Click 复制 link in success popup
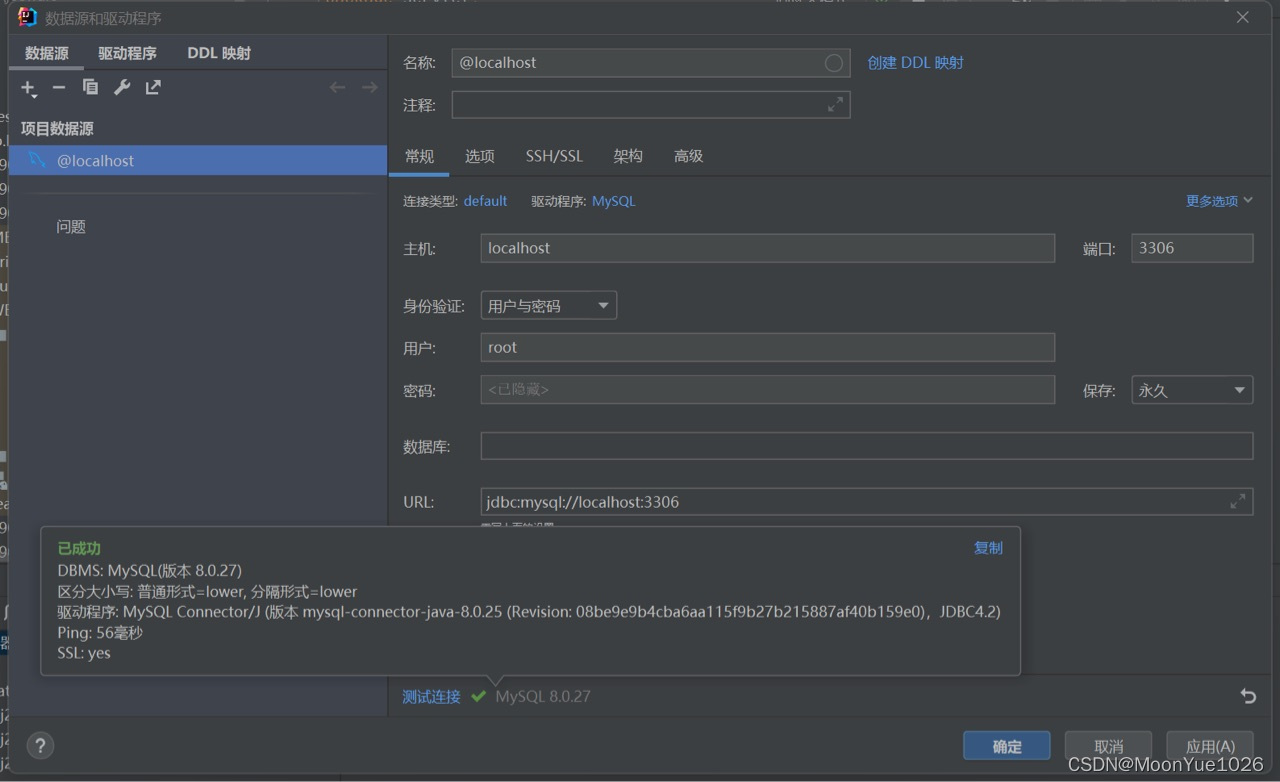The image size is (1280, 782). (988, 548)
